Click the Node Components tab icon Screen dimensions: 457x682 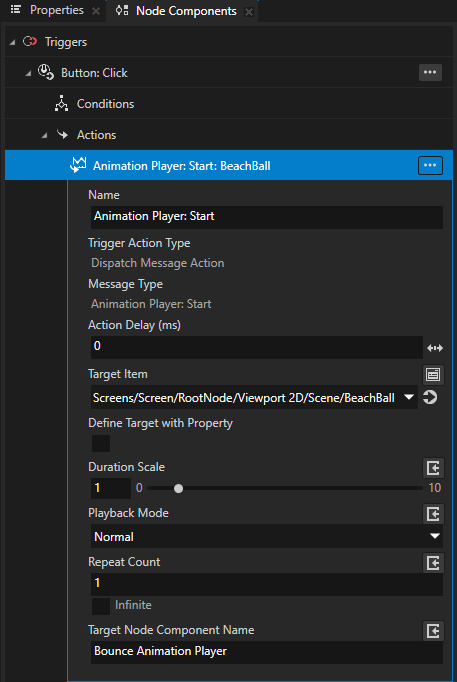click(122, 11)
